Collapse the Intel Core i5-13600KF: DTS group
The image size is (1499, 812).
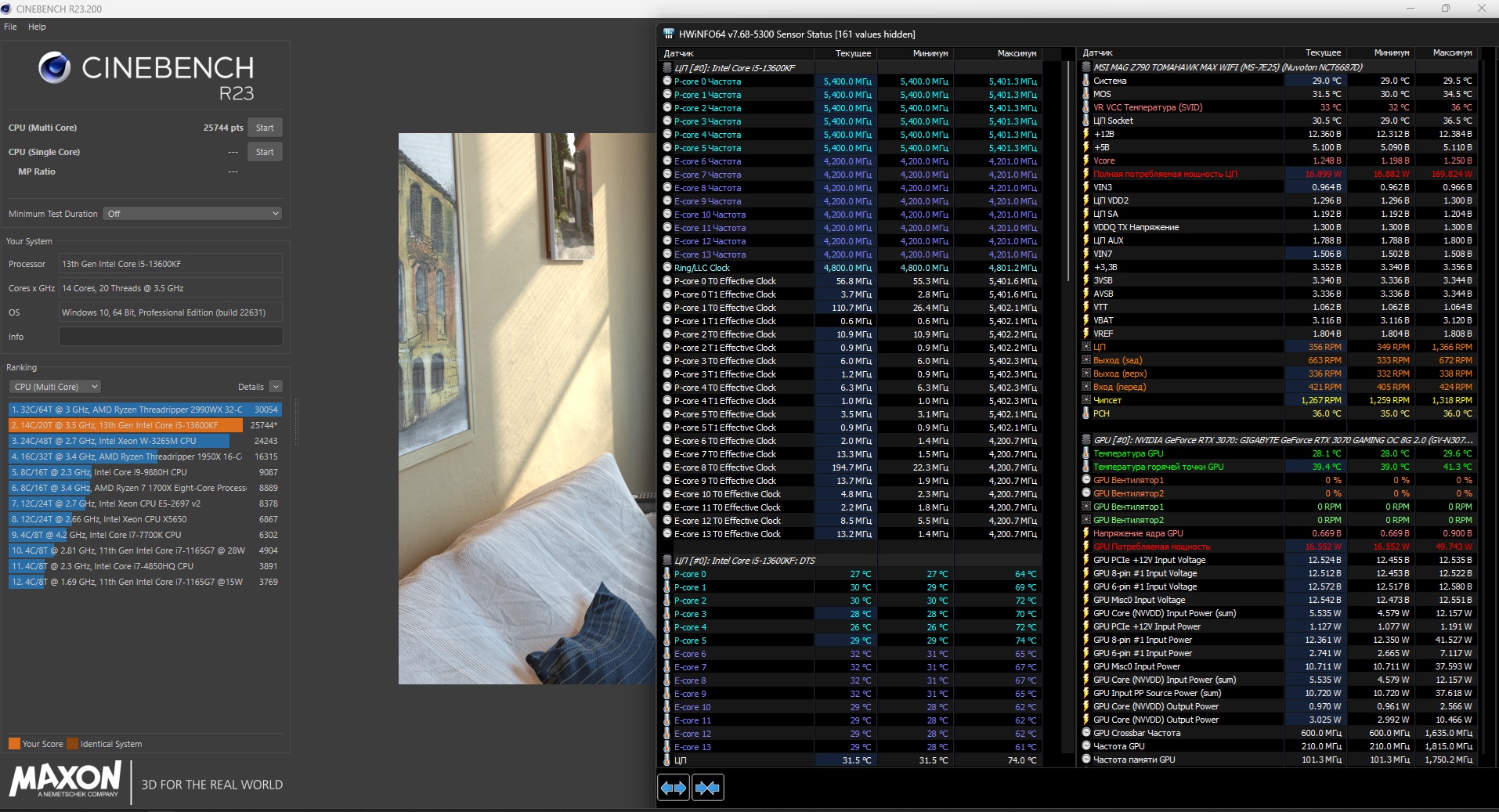pos(667,561)
